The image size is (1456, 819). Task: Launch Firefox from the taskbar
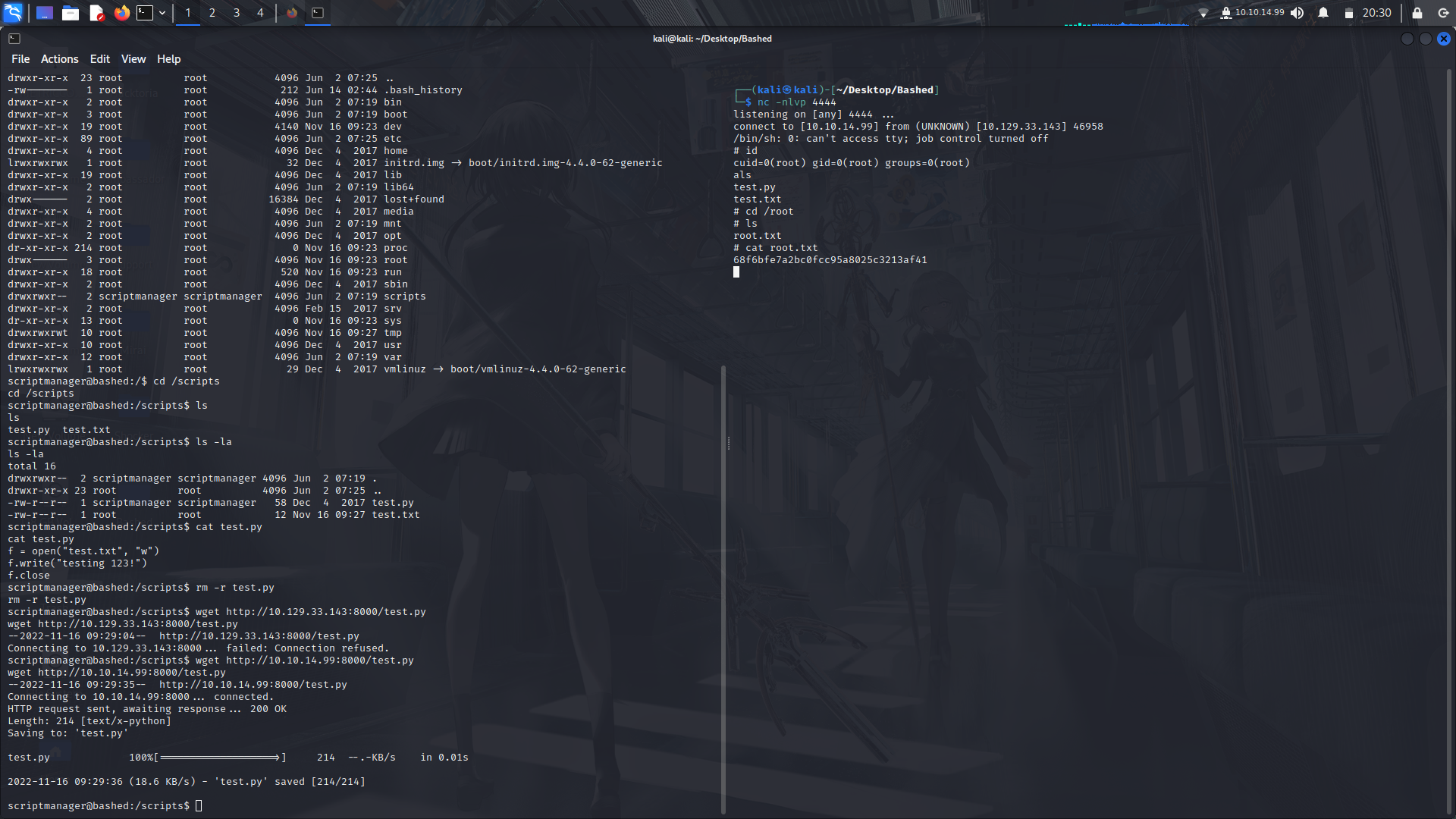121,12
